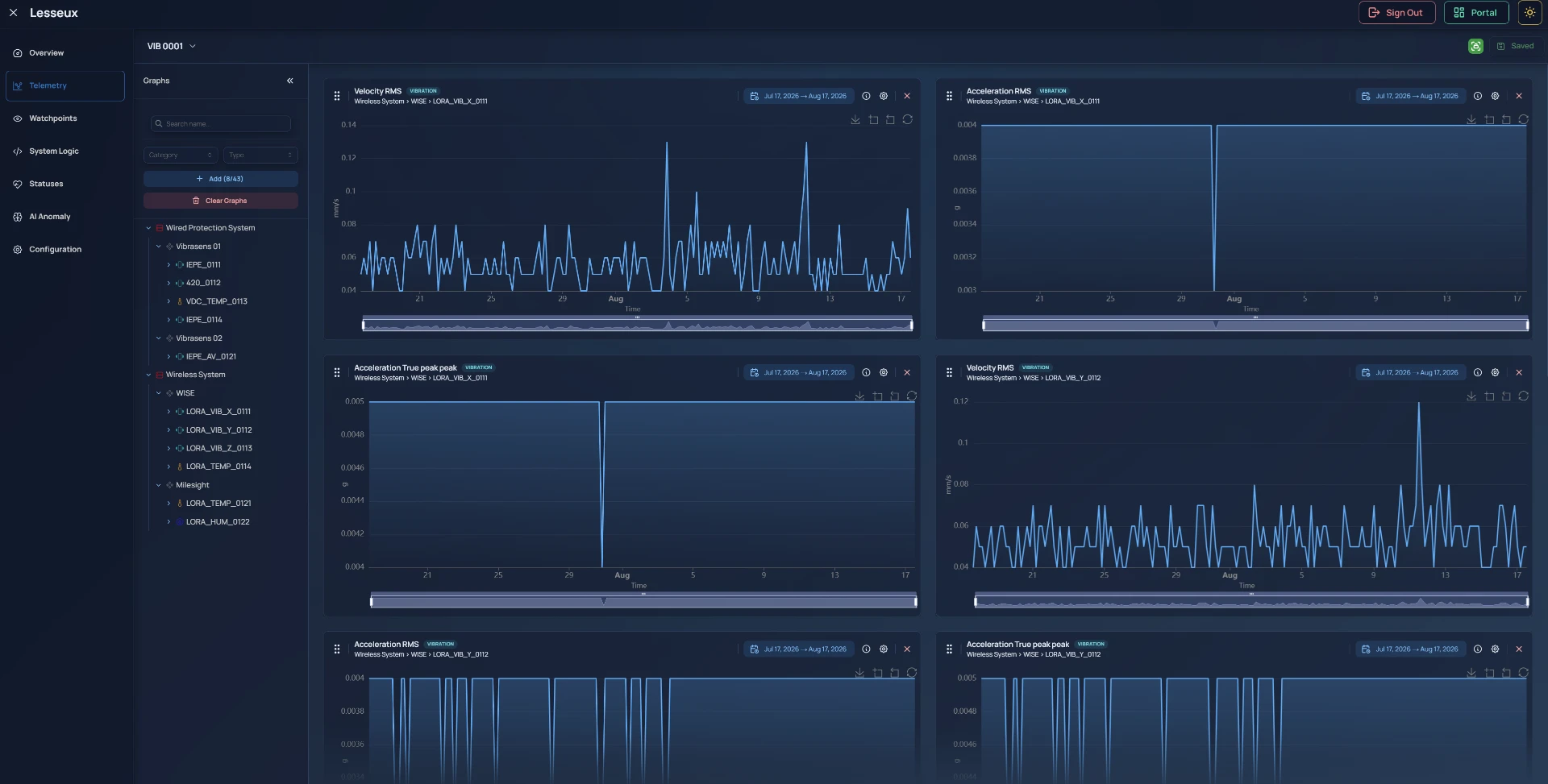Click time range slider under Velocity RMS LORA_VIB_X_0111 chart
The height and width of the screenshot is (784, 1548).
pos(637,325)
